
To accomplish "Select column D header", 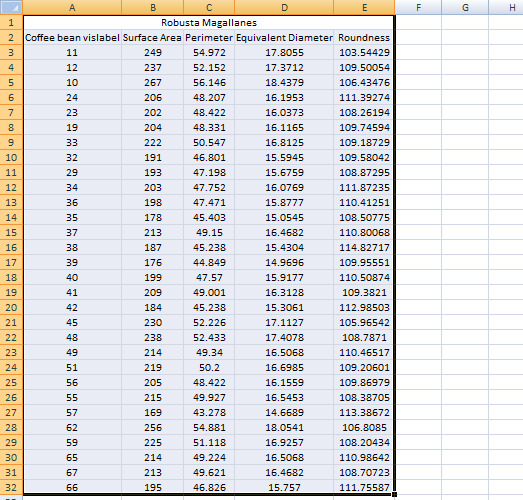I will coord(284,7).
